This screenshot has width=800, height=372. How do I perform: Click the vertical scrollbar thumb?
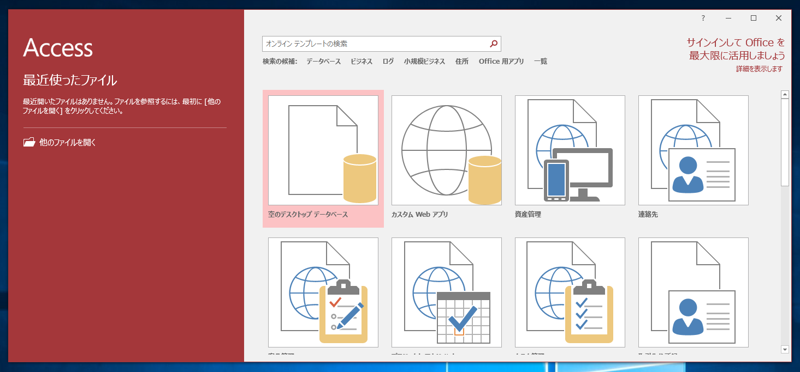785,142
